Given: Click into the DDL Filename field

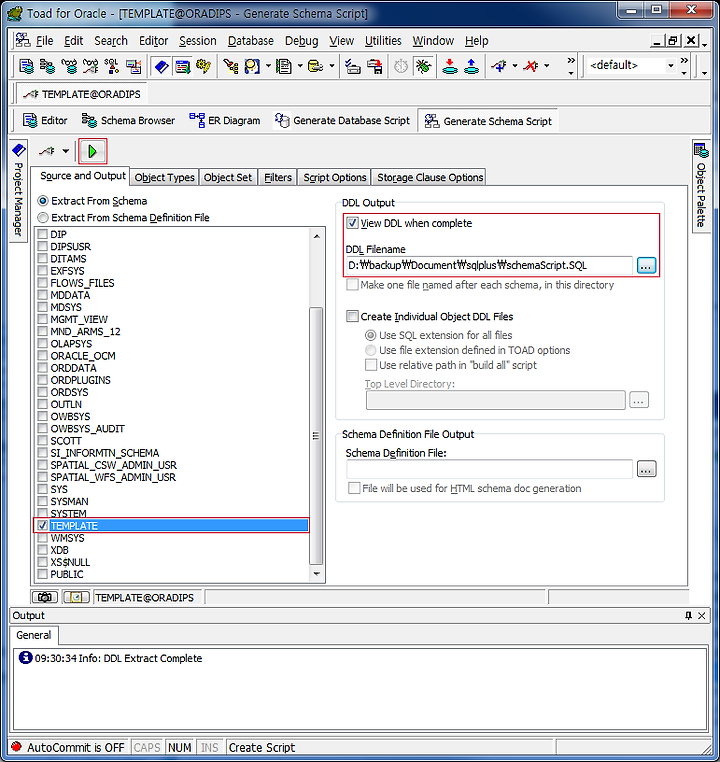Looking at the screenshot, I should (x=489, y=265).
